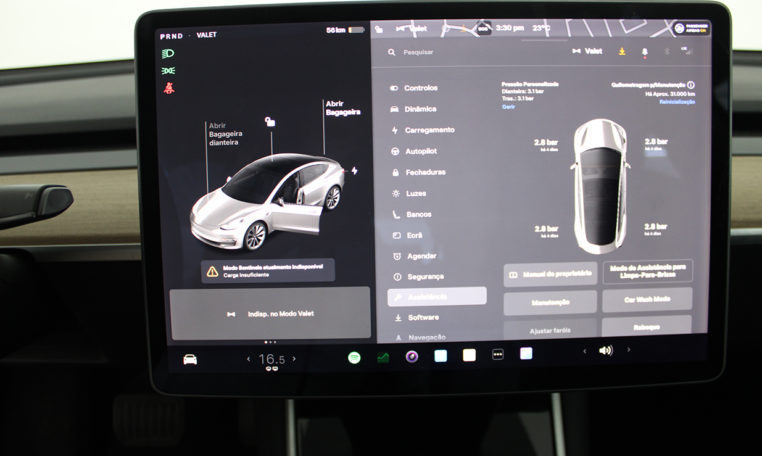Screen dimensions: 762x456
Task: Tap the Ajustar faróis button
Action: (x=550, y=330)
